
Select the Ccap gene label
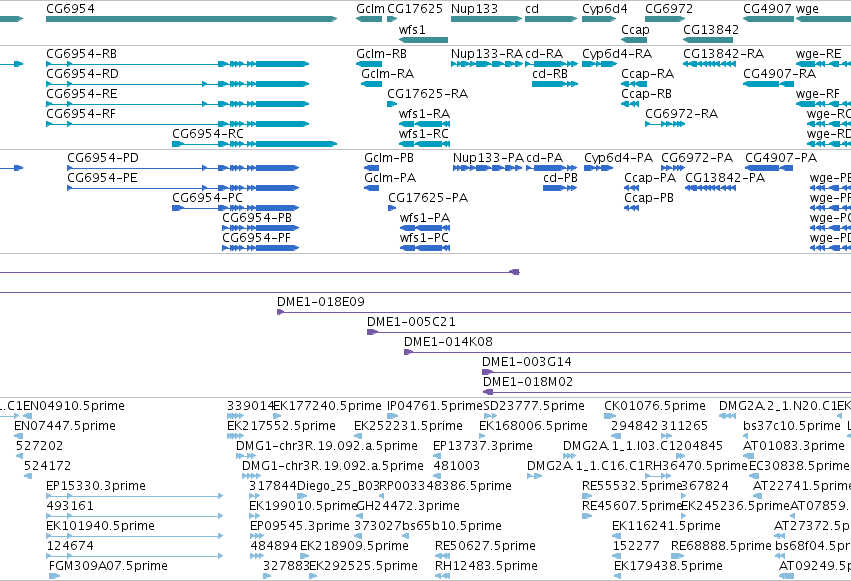pyautogui.click(x=635, y=29)
